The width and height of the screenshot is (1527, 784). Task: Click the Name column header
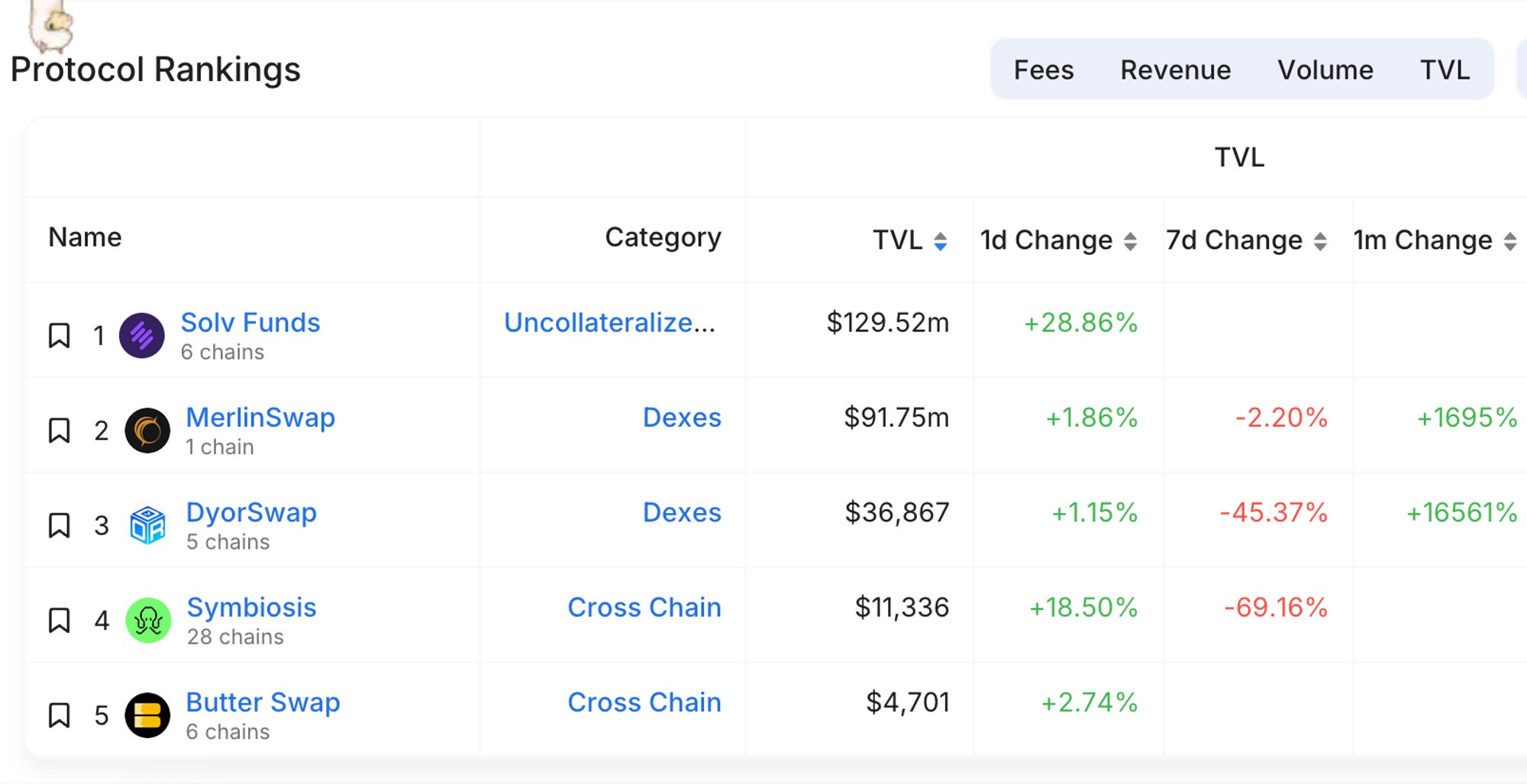pyautogui.click(x=85, y=237)
